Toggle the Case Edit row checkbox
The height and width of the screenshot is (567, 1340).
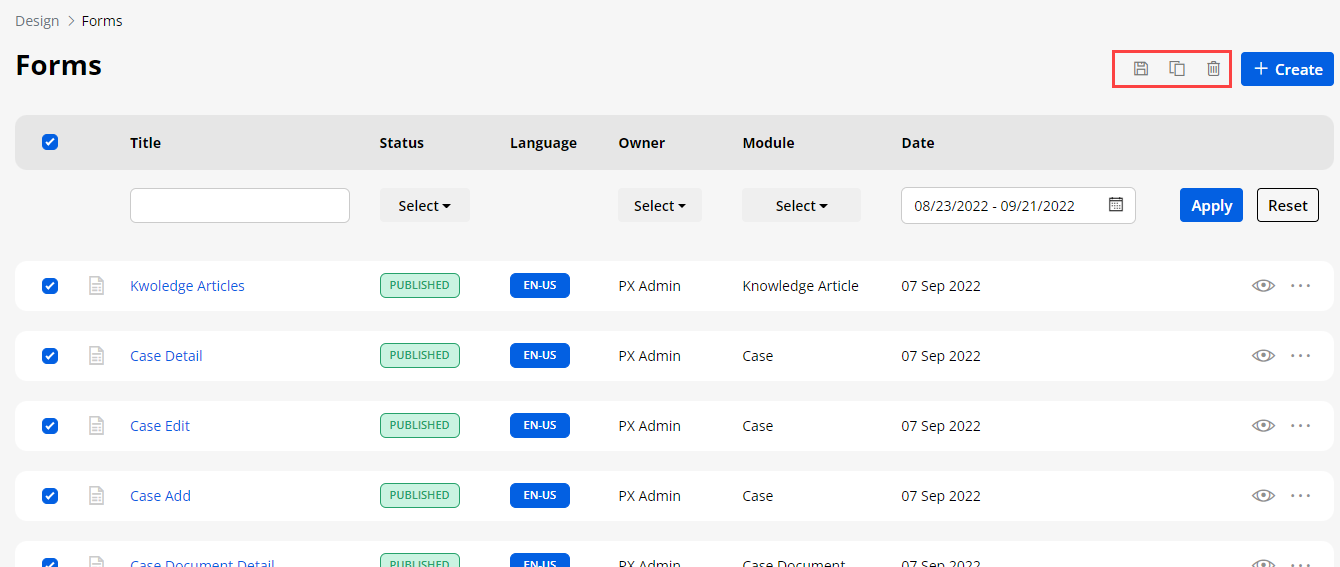tap(50, 426)
